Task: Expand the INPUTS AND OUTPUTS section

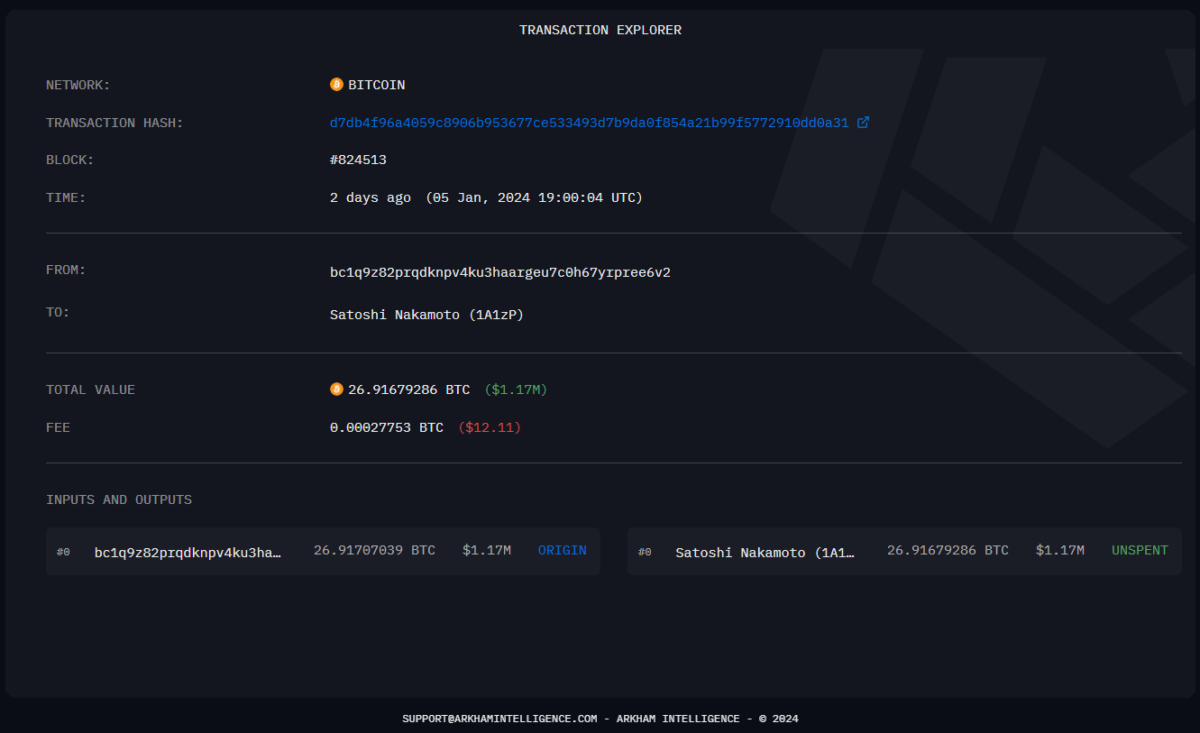Action: click(x=119, y=499)
